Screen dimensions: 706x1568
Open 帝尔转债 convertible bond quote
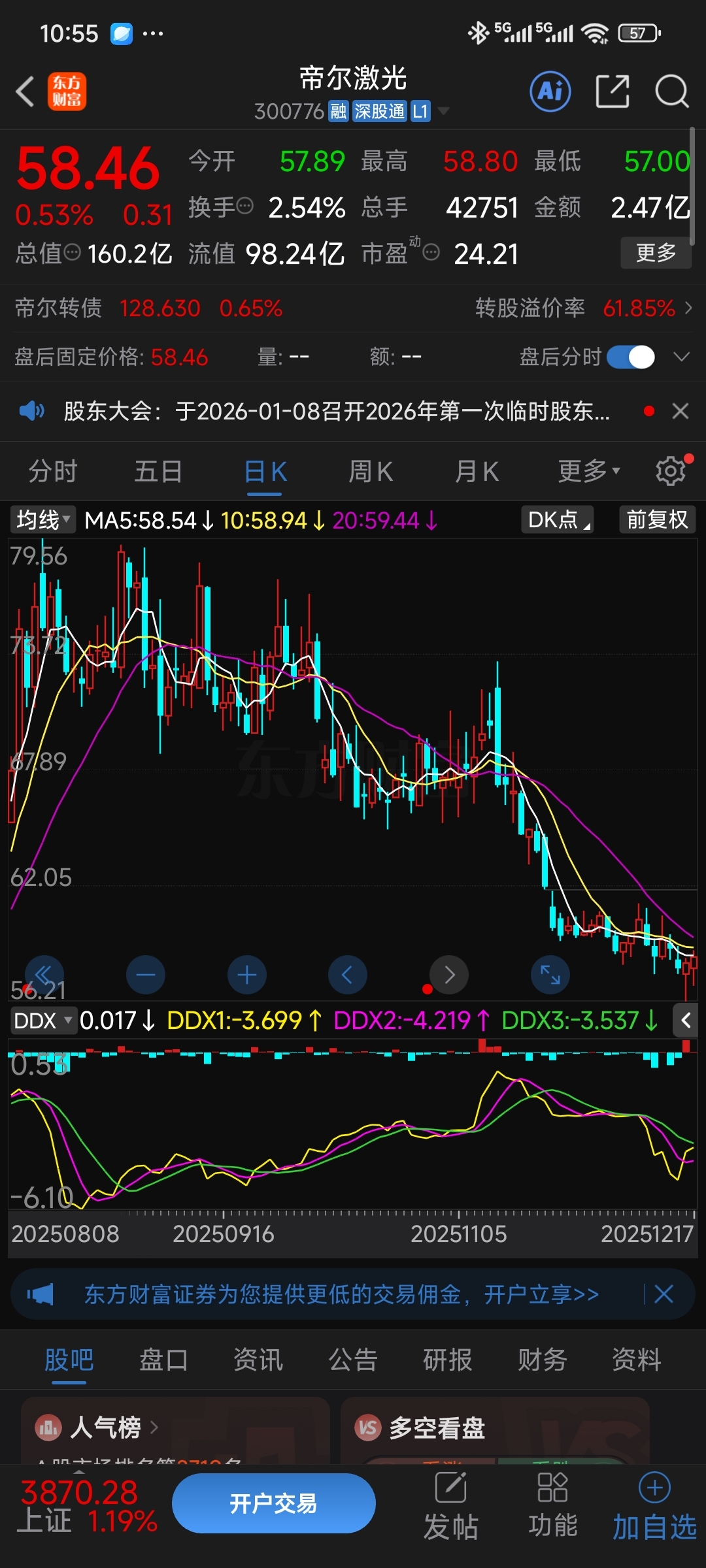coord(149,308)
